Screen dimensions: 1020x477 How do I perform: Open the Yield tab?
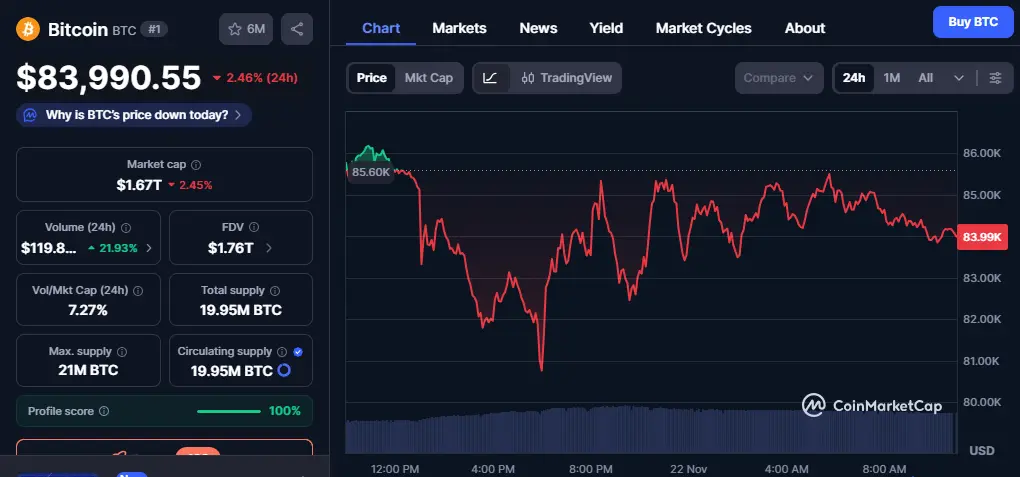[x=606, y=28]
